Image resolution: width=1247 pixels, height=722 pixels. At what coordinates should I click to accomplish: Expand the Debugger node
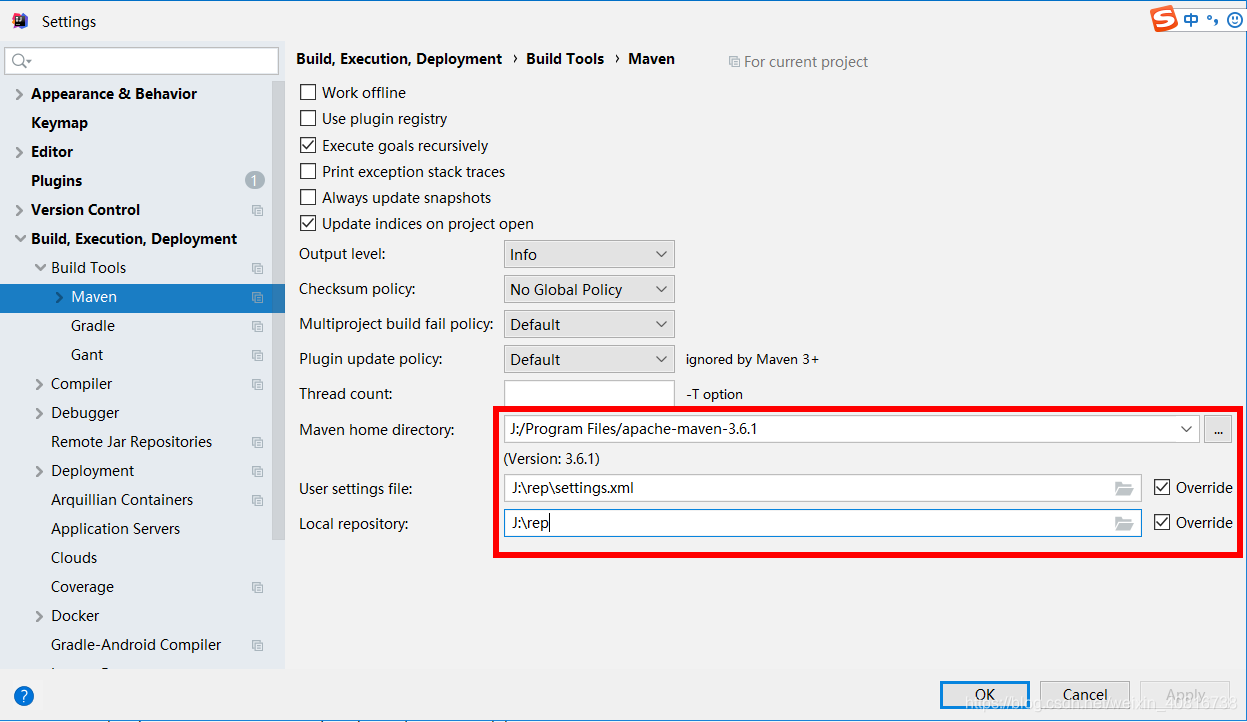(39, 413)
